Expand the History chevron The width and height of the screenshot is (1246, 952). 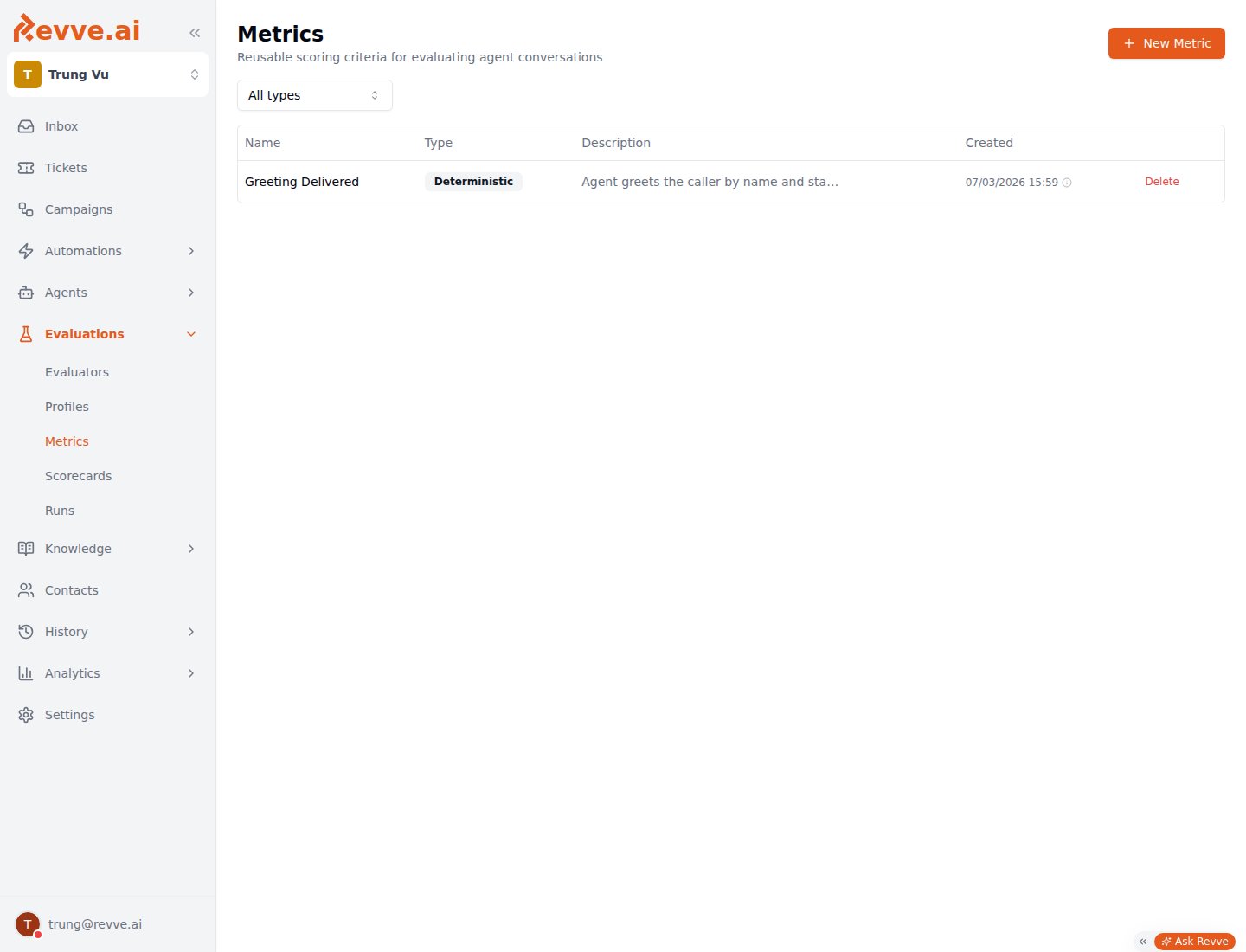coord(191,632)
